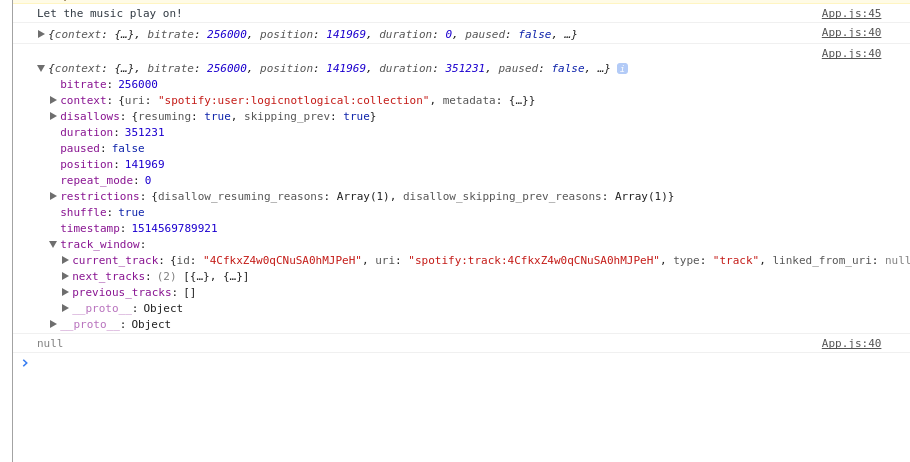910x462 pixels.
Task: Click the disallow_skipping_prev_reasons: Array(1) text
Action: click(x=535, y=196)
